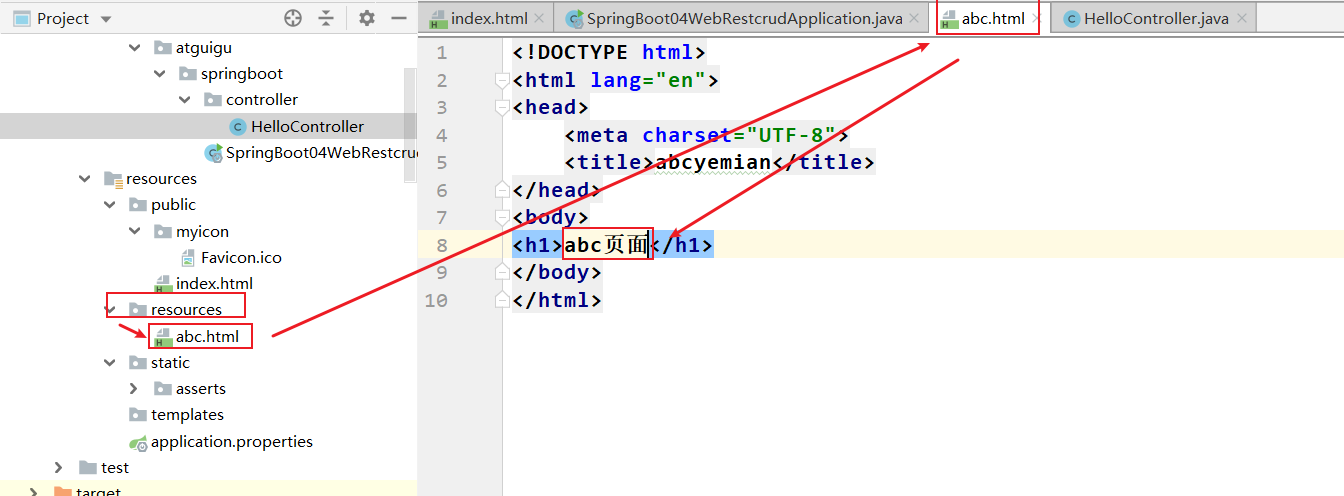Click line number 8 in gutter
This screenshot has height=496, width=1344.
click(442, 245)
